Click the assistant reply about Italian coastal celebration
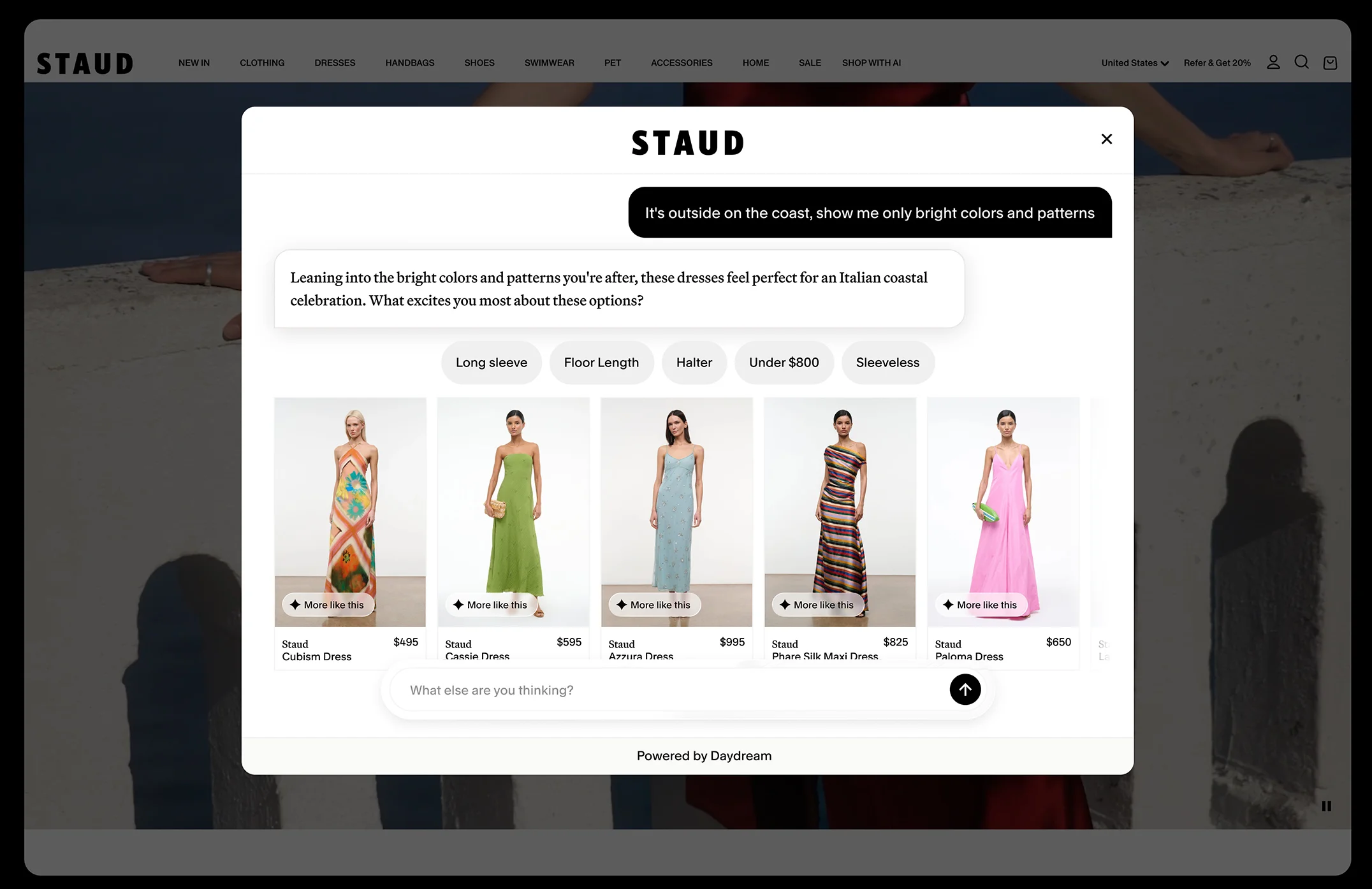This screenshot has width=1372, height=889. click(x=619, y=289)
